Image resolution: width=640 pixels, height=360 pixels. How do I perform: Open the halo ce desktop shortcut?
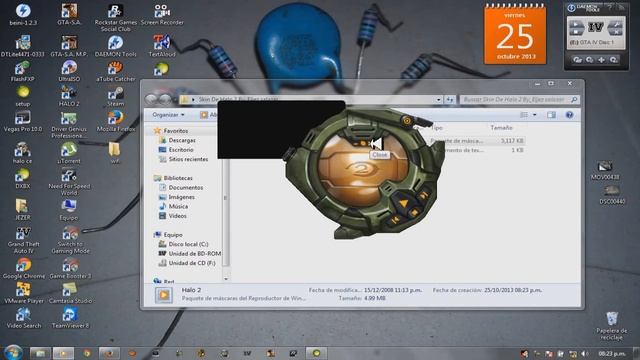(22, 153)
